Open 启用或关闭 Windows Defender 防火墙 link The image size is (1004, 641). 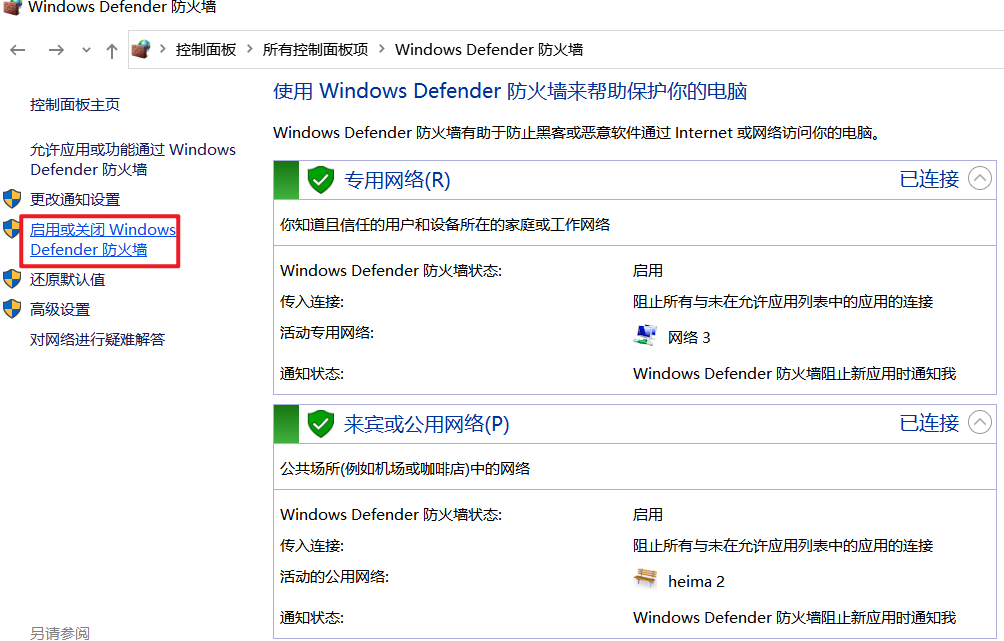click(x=102, y=239)
